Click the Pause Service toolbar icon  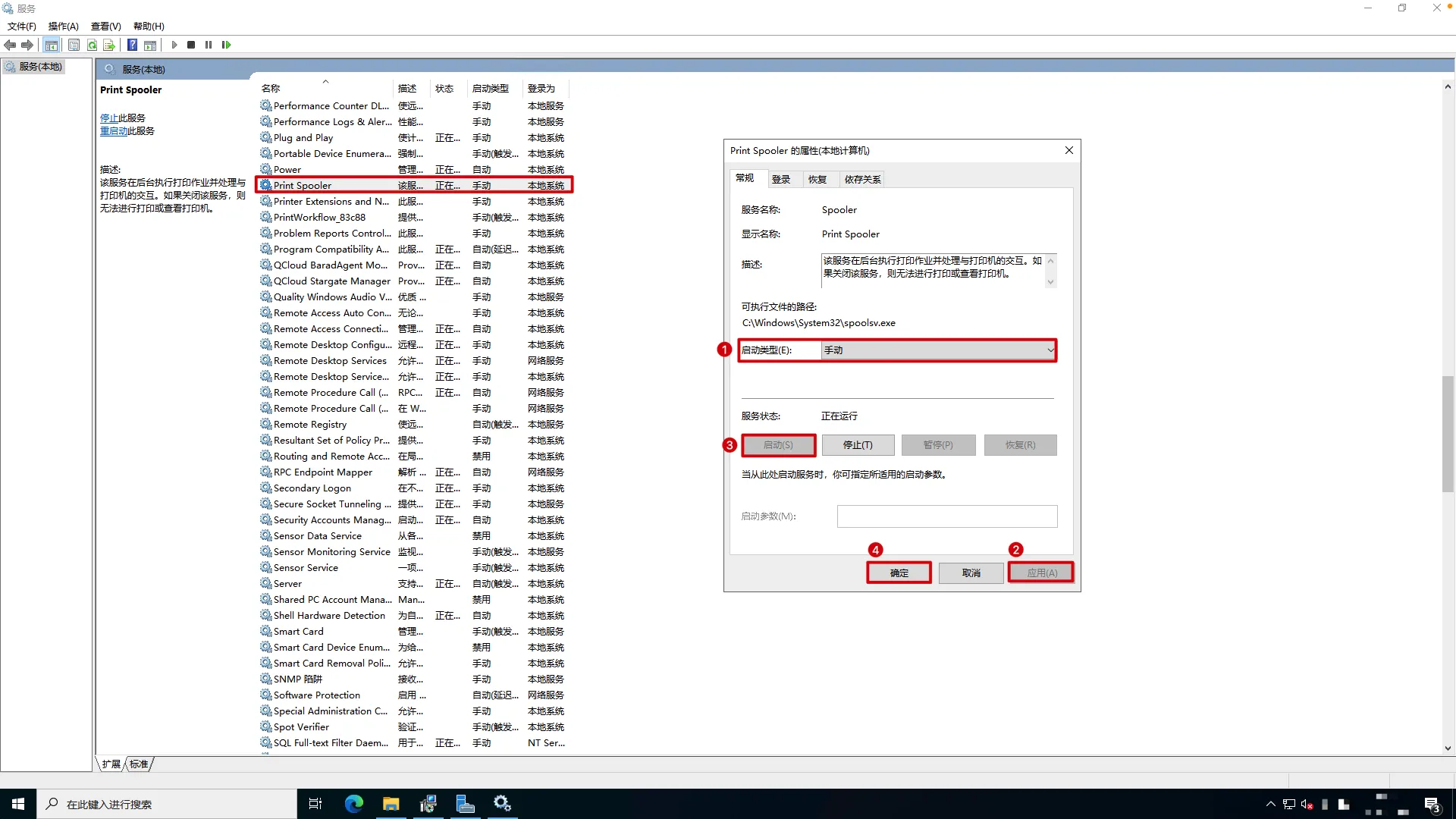click(209, 45)
